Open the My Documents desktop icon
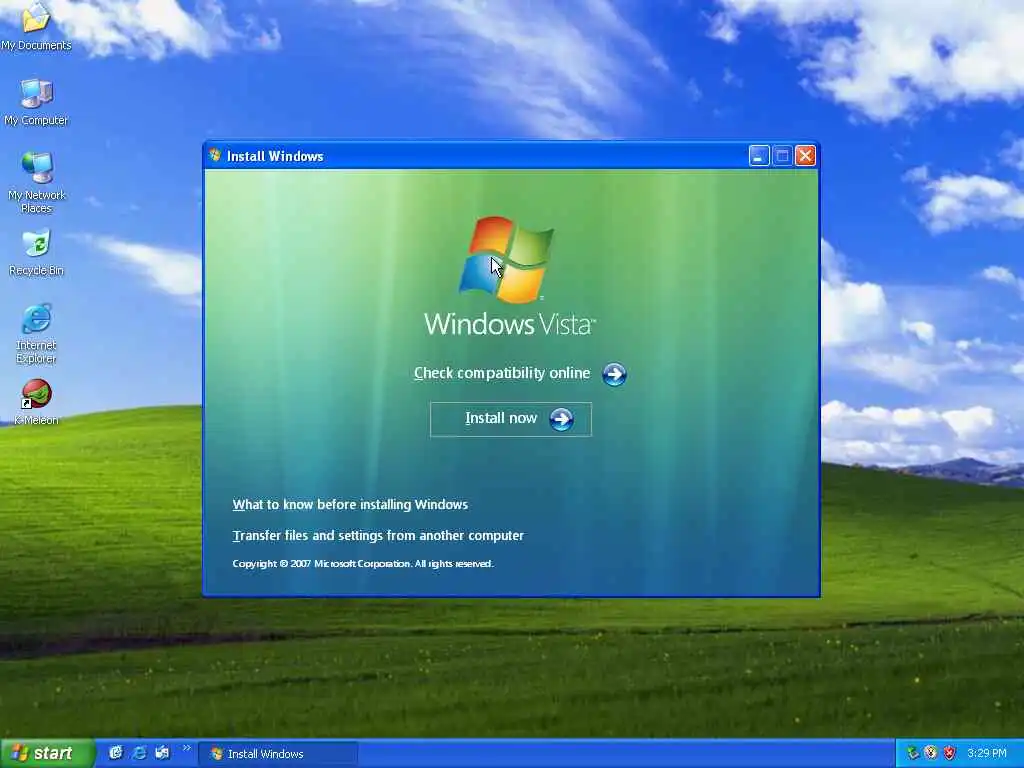 point(36,25)
